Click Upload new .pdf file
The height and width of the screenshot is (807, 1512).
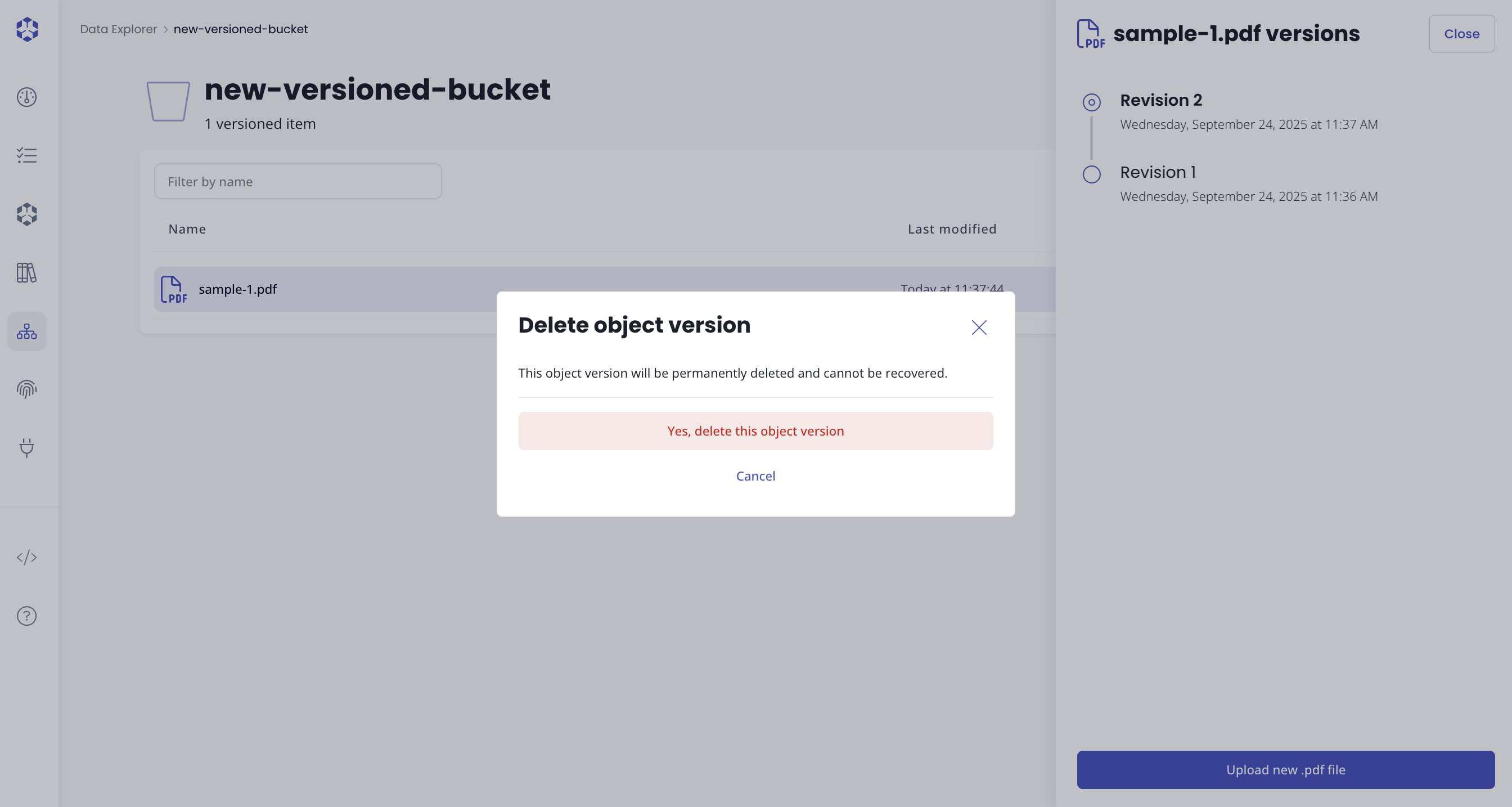pyautogui.click(x=1285, y=770)
